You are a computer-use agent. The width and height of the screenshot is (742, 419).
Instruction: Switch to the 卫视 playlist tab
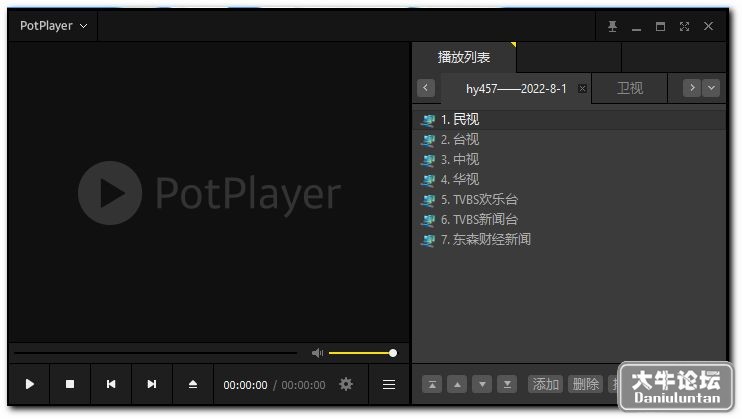630,88
